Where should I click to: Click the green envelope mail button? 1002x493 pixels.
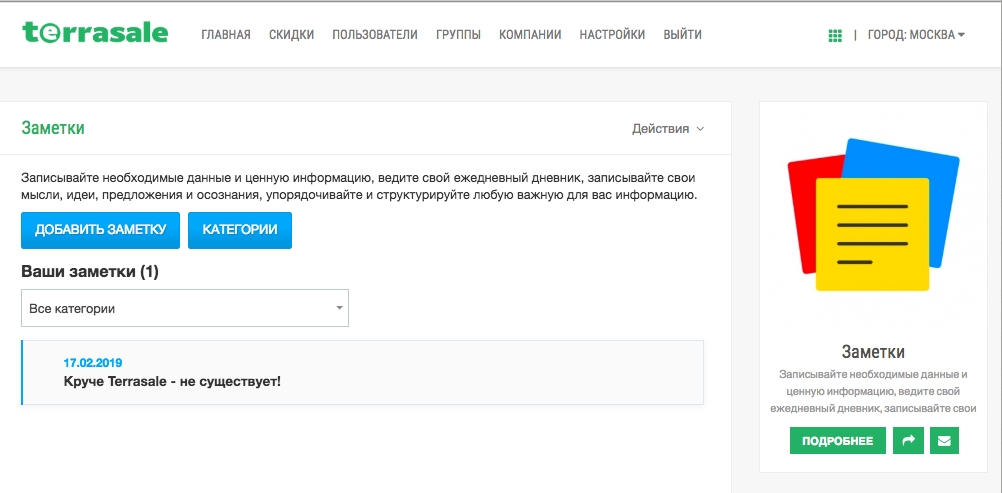tap(944, 441)
